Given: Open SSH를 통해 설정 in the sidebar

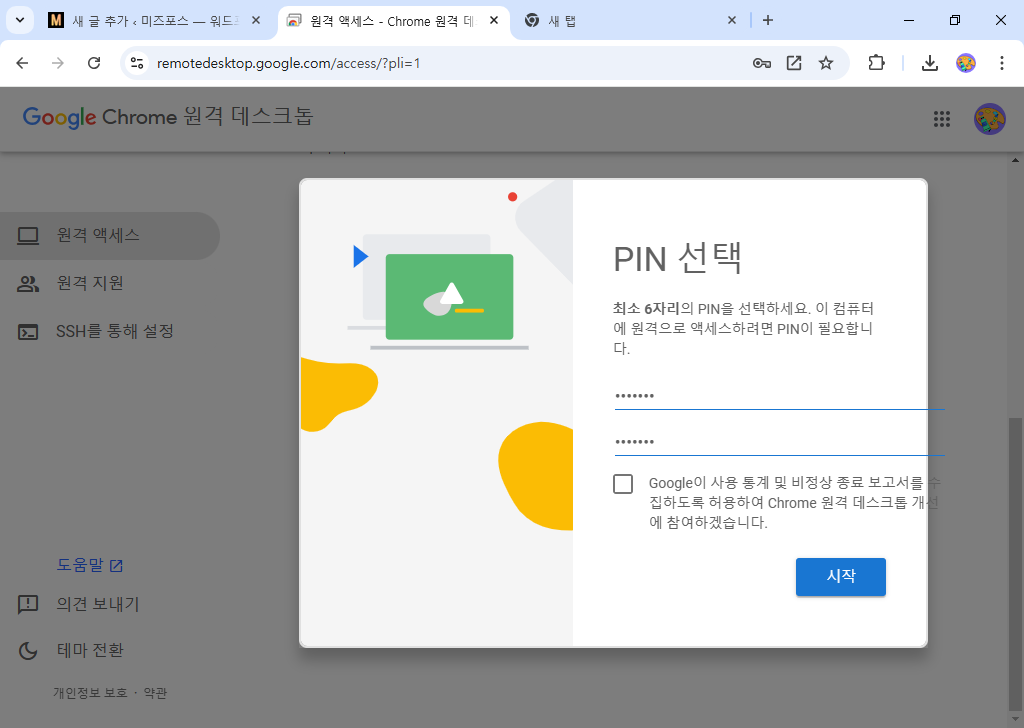Looking at the screenshot, I should tap(110, 332).
